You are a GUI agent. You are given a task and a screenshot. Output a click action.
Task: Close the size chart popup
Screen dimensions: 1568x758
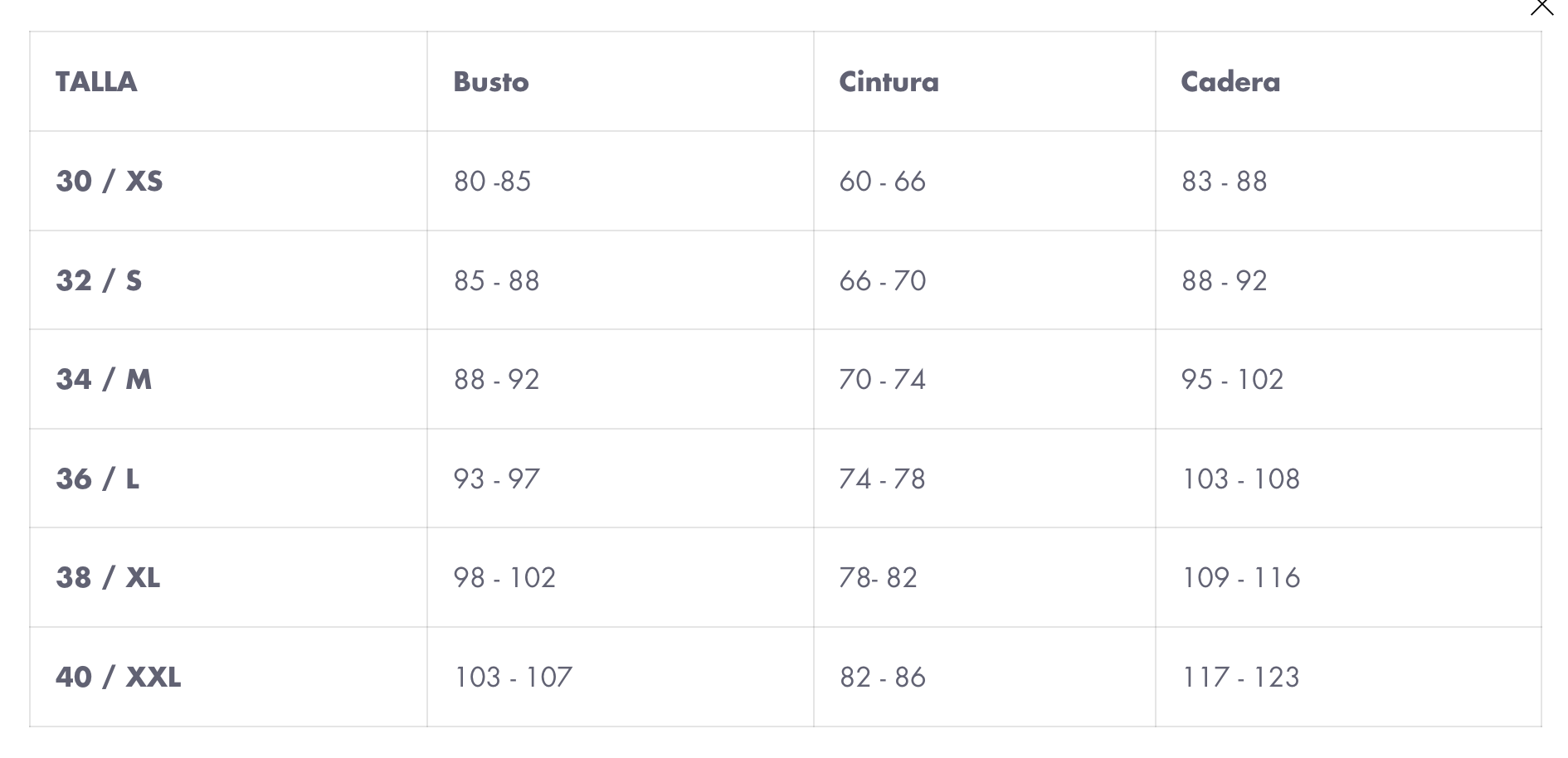tap(1541, 7)
